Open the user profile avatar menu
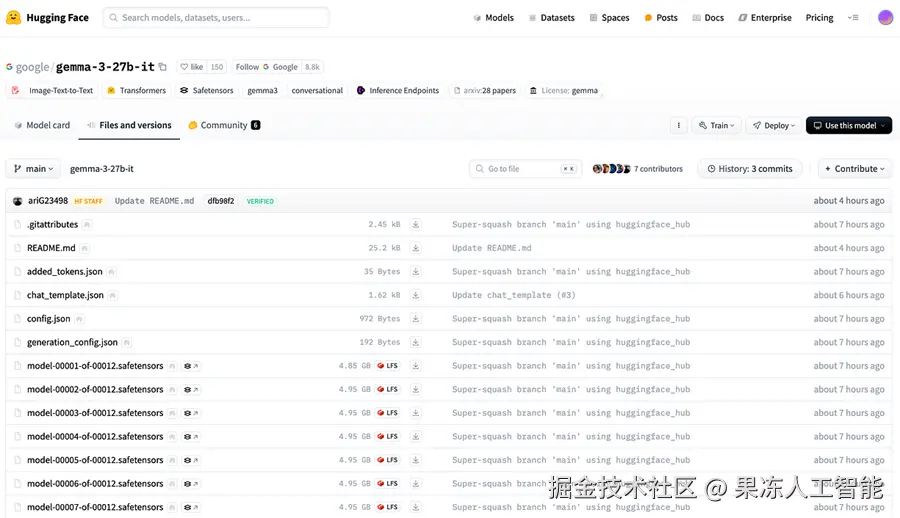Screen dimensions: 900x518 pyautogui.click(x=886, y=18)
